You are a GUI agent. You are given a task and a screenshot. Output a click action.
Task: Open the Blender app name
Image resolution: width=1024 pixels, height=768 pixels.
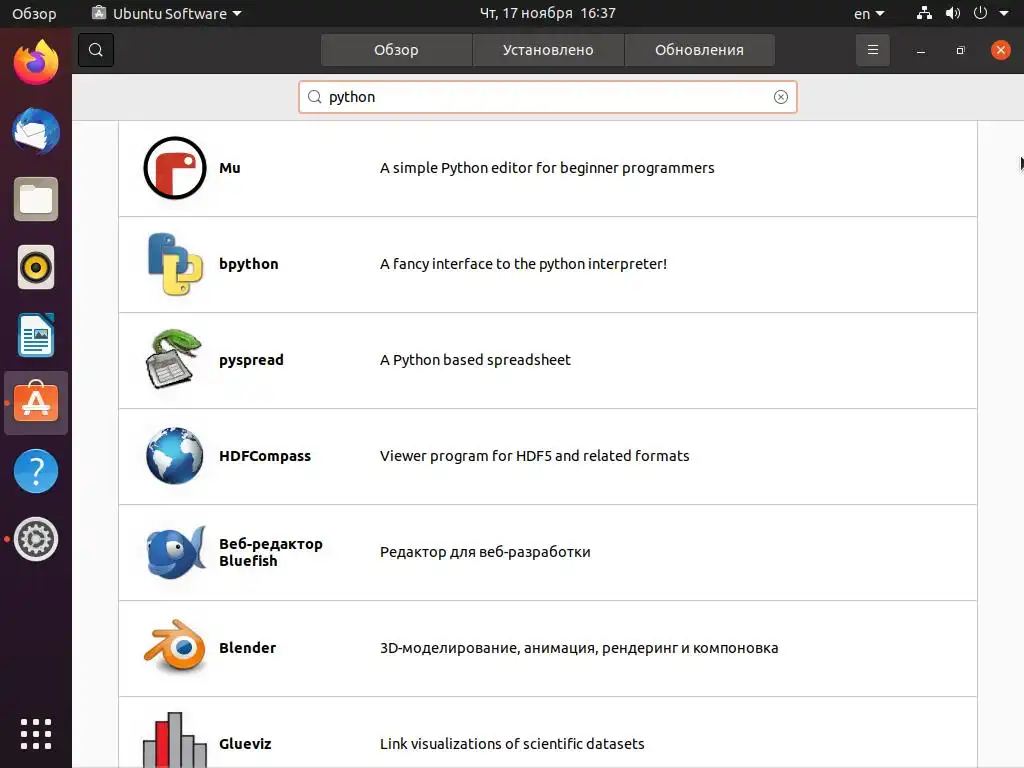[248, 648]
